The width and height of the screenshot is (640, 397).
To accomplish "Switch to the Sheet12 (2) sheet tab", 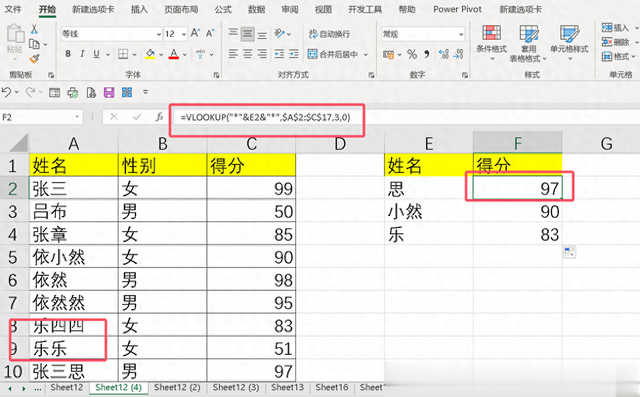I will (177, 387).
